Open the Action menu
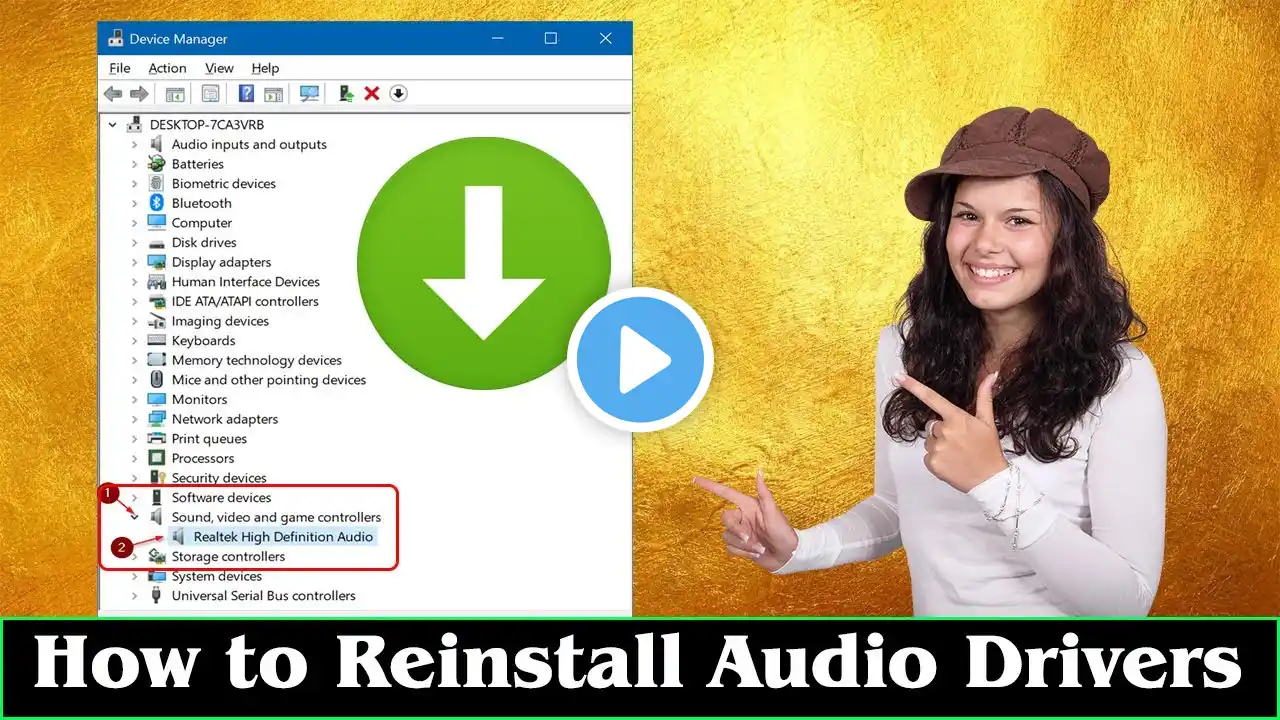 [167, 68]
